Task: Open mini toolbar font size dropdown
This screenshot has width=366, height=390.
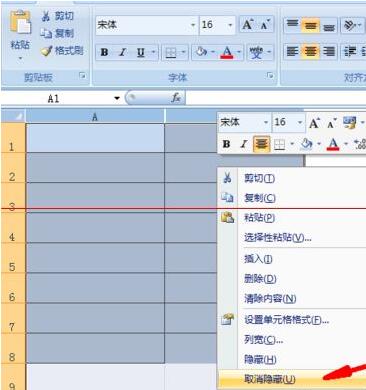Action: coord(300,123)
